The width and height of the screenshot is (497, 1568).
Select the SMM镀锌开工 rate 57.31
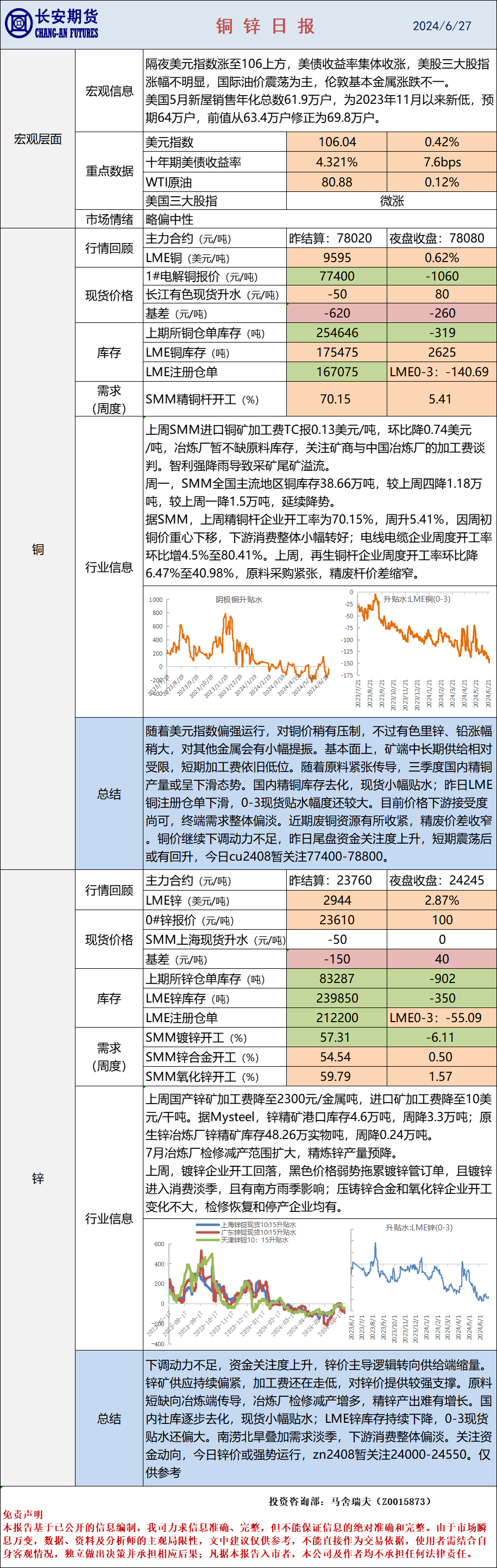coord(337,1037)
